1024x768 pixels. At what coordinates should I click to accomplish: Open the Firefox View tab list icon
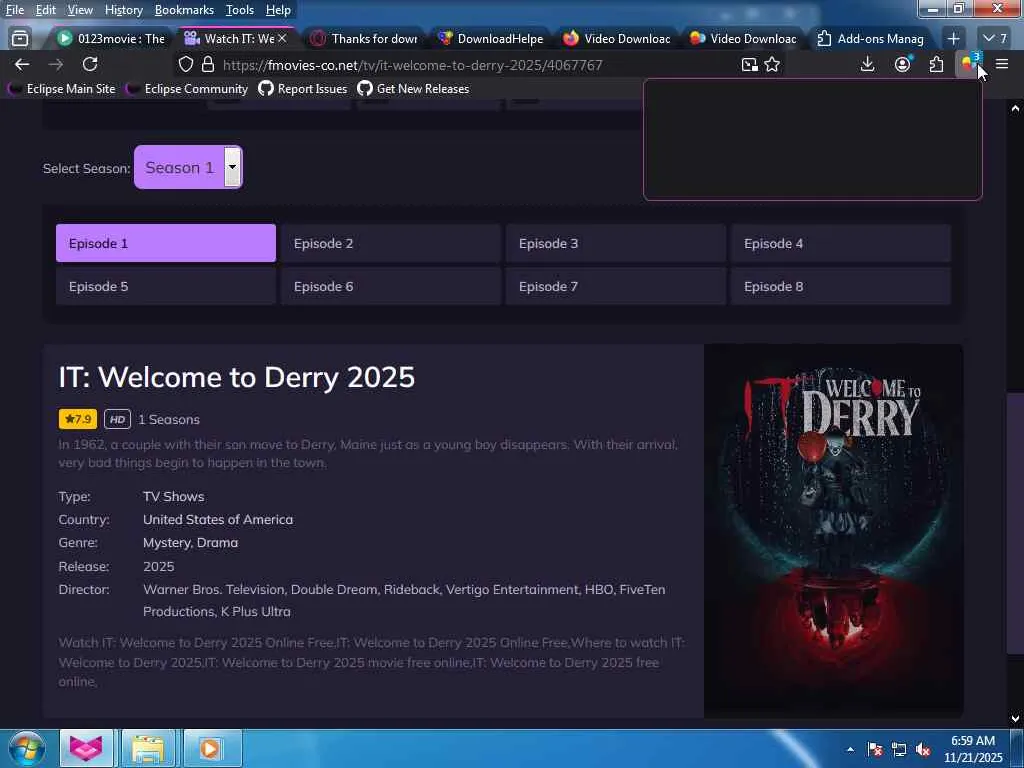pyautogui.click(x=20, y=39)
